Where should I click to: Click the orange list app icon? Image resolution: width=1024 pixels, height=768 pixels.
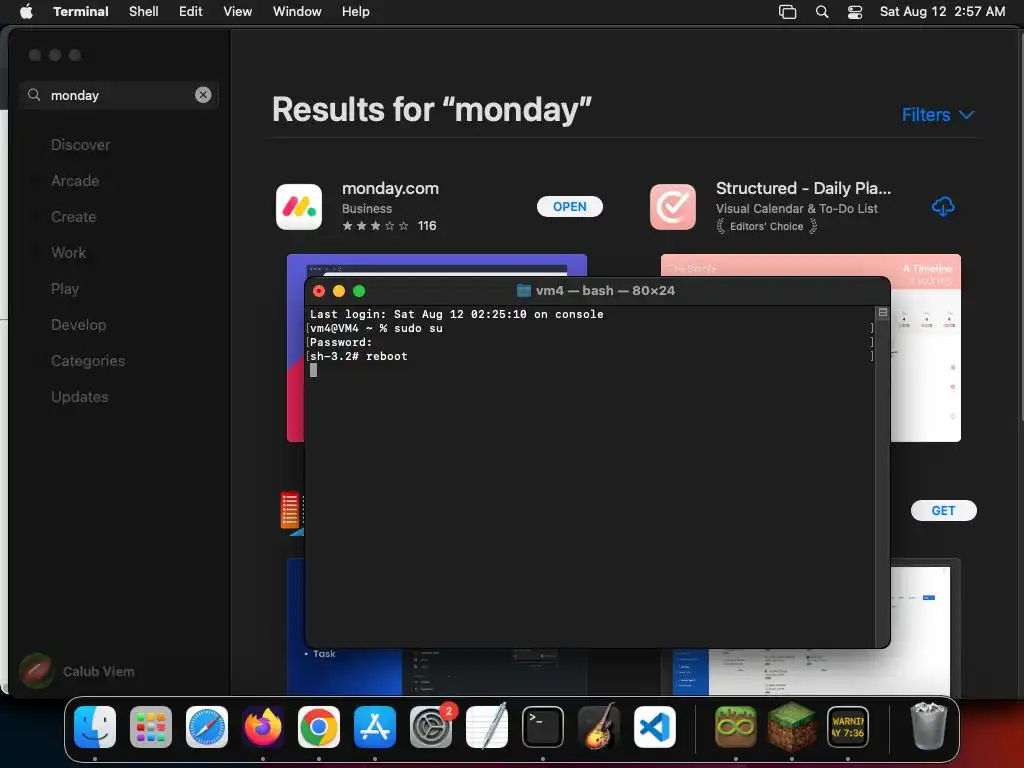(x=290, y=510)
